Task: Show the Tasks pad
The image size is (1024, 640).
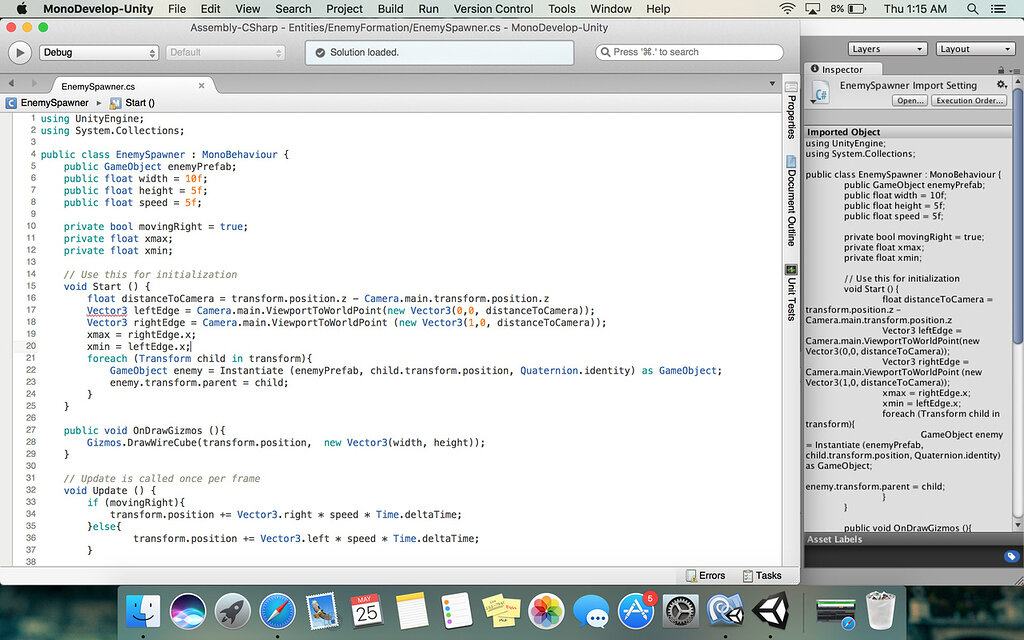Action: click(x=762, y=575)
